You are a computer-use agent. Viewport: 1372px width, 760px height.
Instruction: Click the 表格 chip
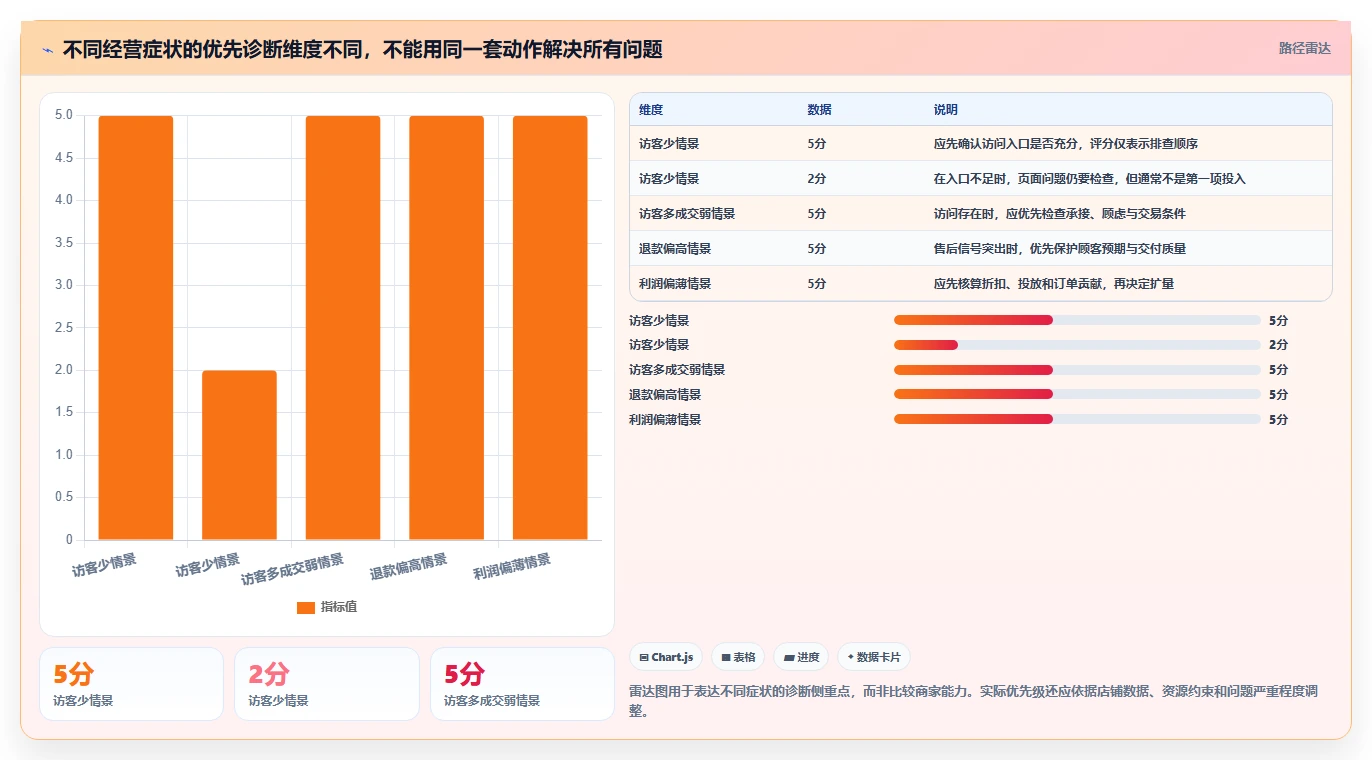[x=738, y=657]
